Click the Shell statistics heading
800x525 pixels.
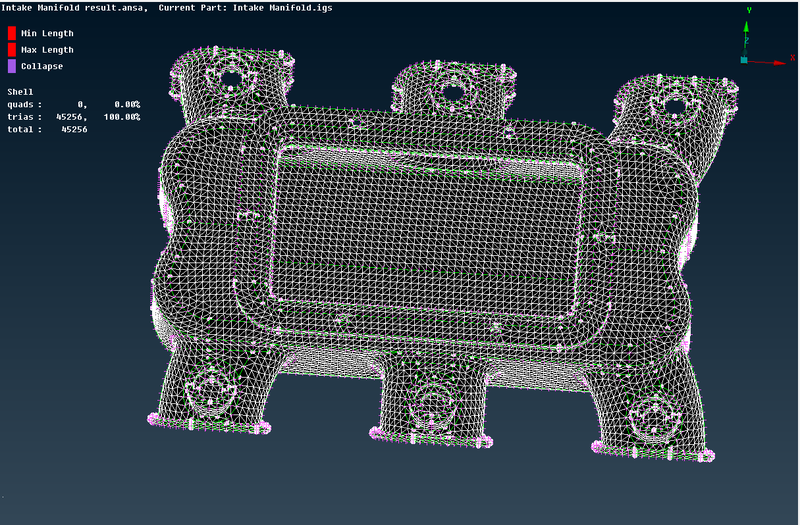20,91
